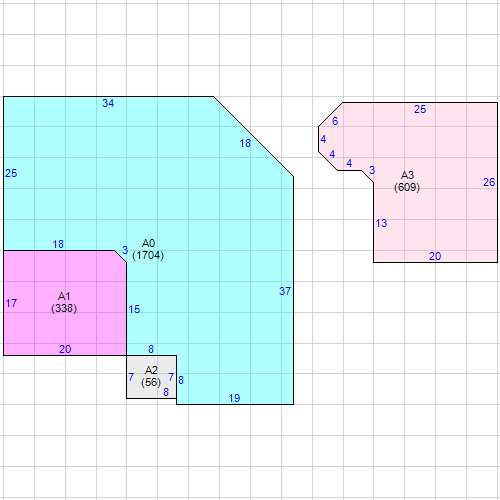Select the A3 (609) area label
Screen dimensions: 500x500
(x=407, y=181)
